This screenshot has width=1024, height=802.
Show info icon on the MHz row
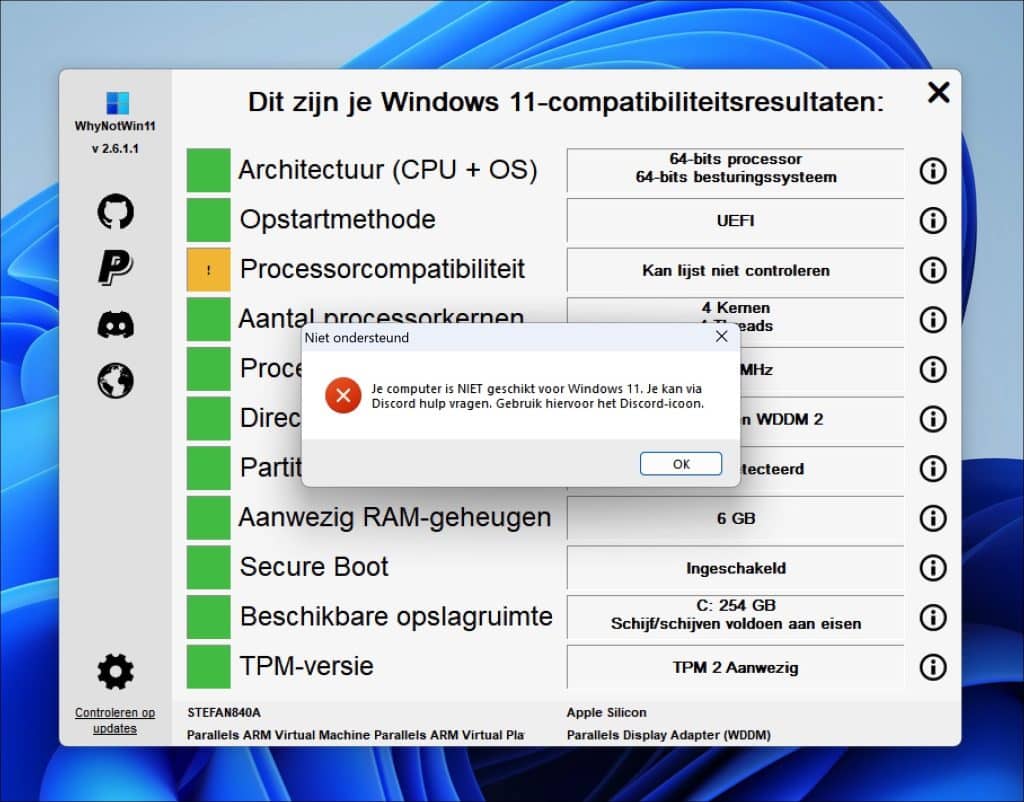pos(933,369)
